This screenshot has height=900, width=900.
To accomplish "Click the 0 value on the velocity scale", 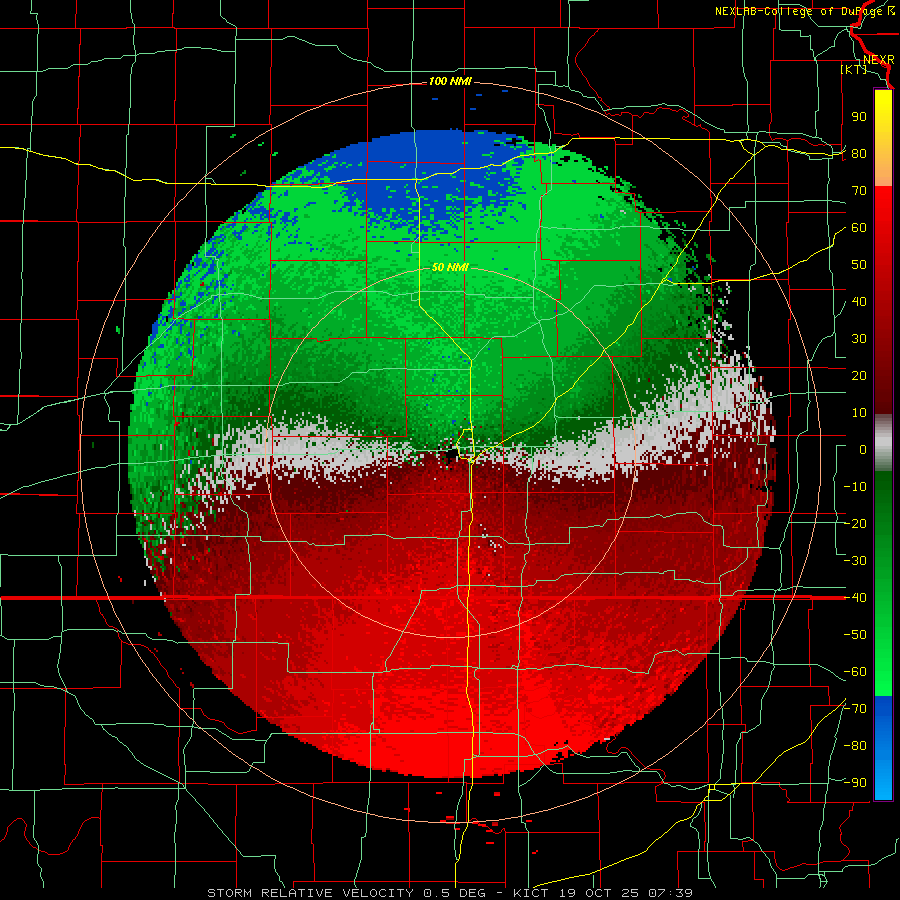I will pos(863,450).
